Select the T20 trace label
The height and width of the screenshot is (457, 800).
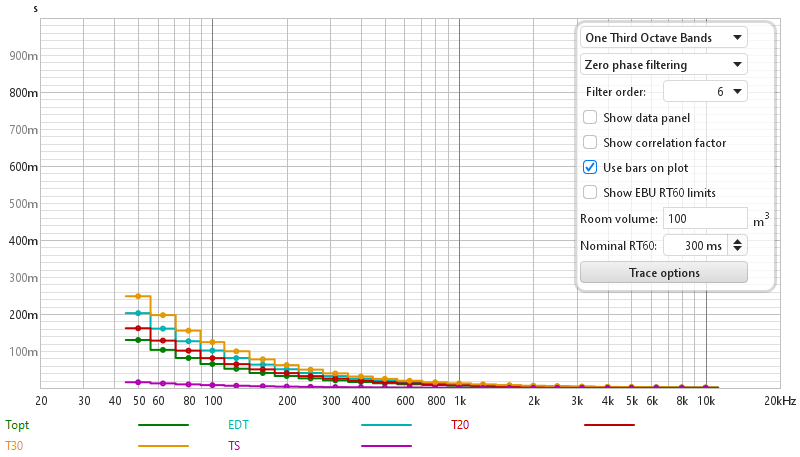click(460, 425)
